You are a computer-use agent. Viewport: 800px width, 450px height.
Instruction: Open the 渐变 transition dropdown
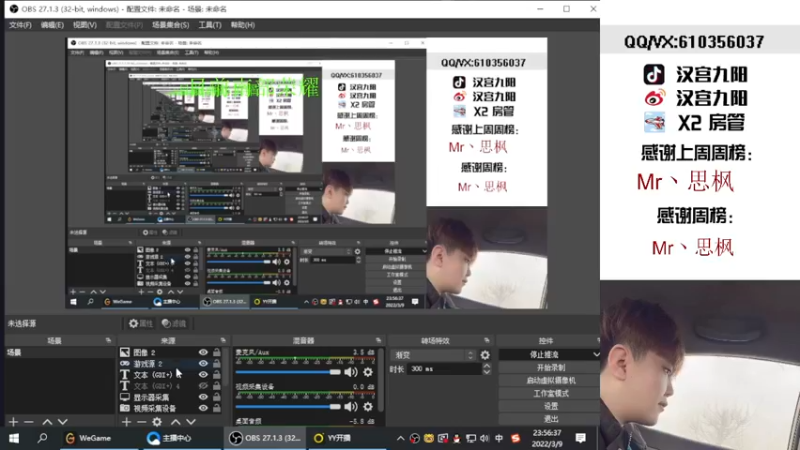coord(433,355)
